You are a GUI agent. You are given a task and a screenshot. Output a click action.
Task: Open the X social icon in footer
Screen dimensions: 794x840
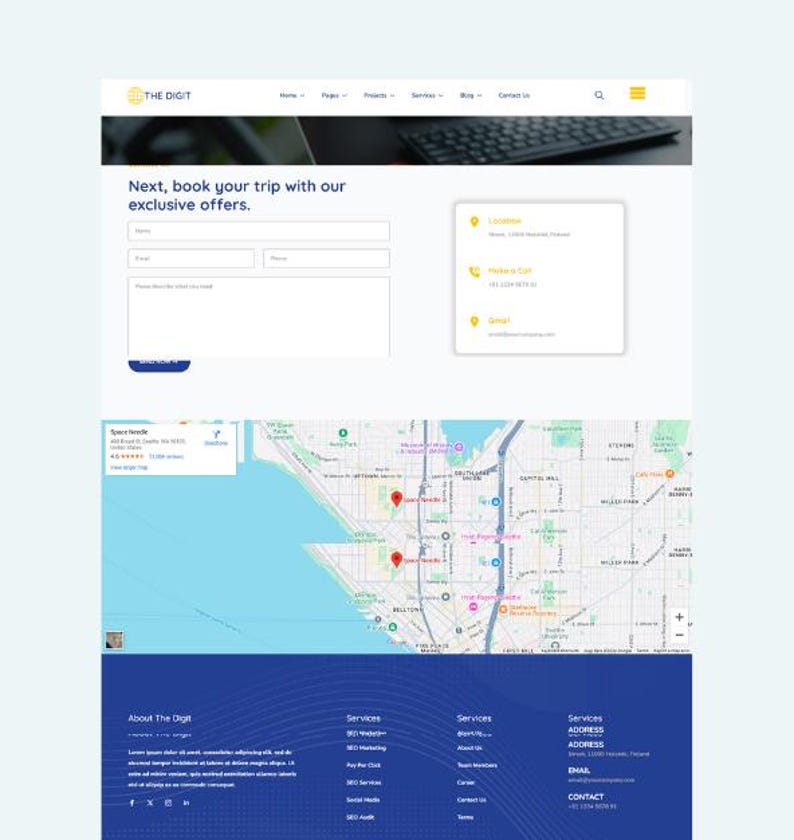pyautogui.click(x=150, y=803)
